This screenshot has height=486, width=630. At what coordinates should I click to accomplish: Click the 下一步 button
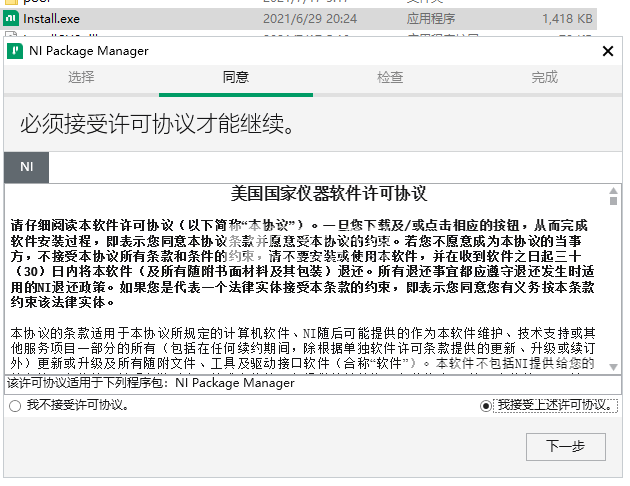click(565, 446)
